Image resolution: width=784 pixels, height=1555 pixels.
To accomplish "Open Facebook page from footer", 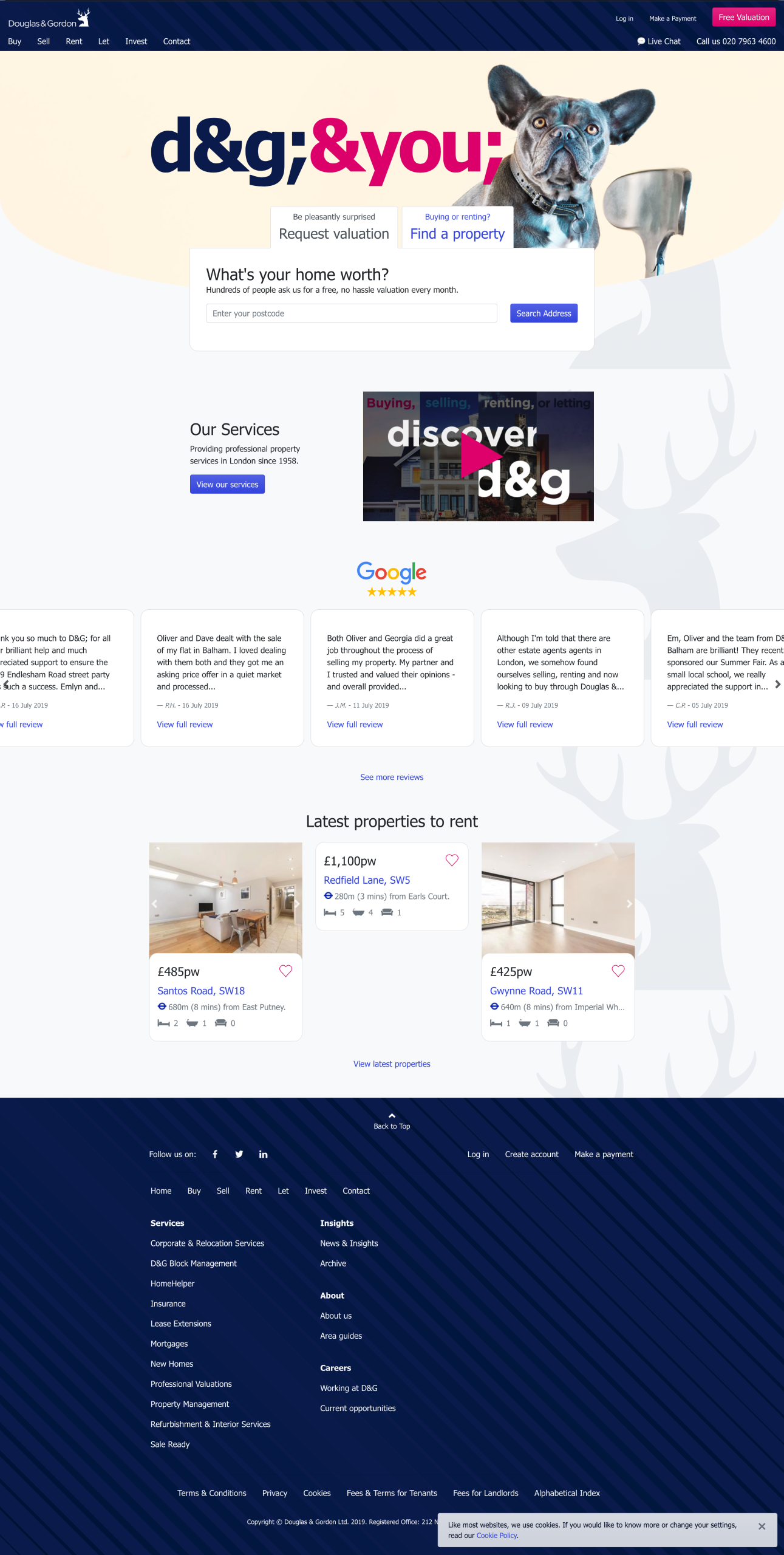I will pos(215,1154).
